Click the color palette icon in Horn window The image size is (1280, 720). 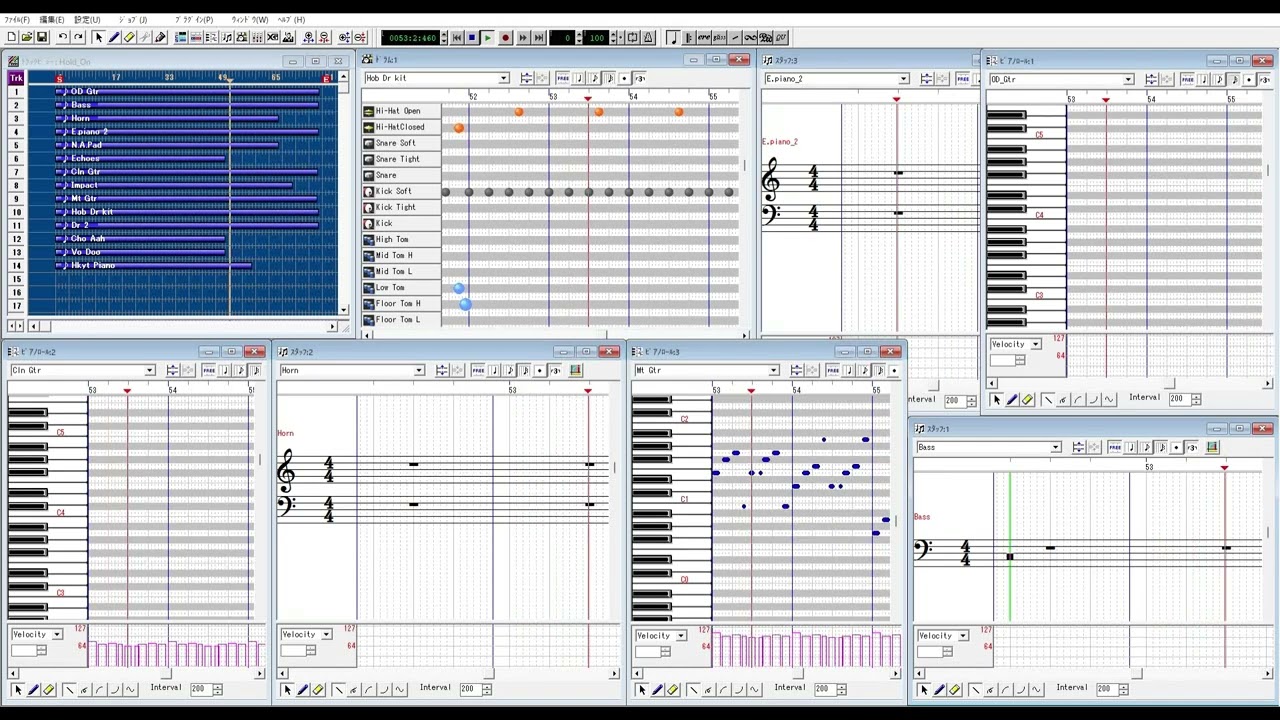(575, 370)
